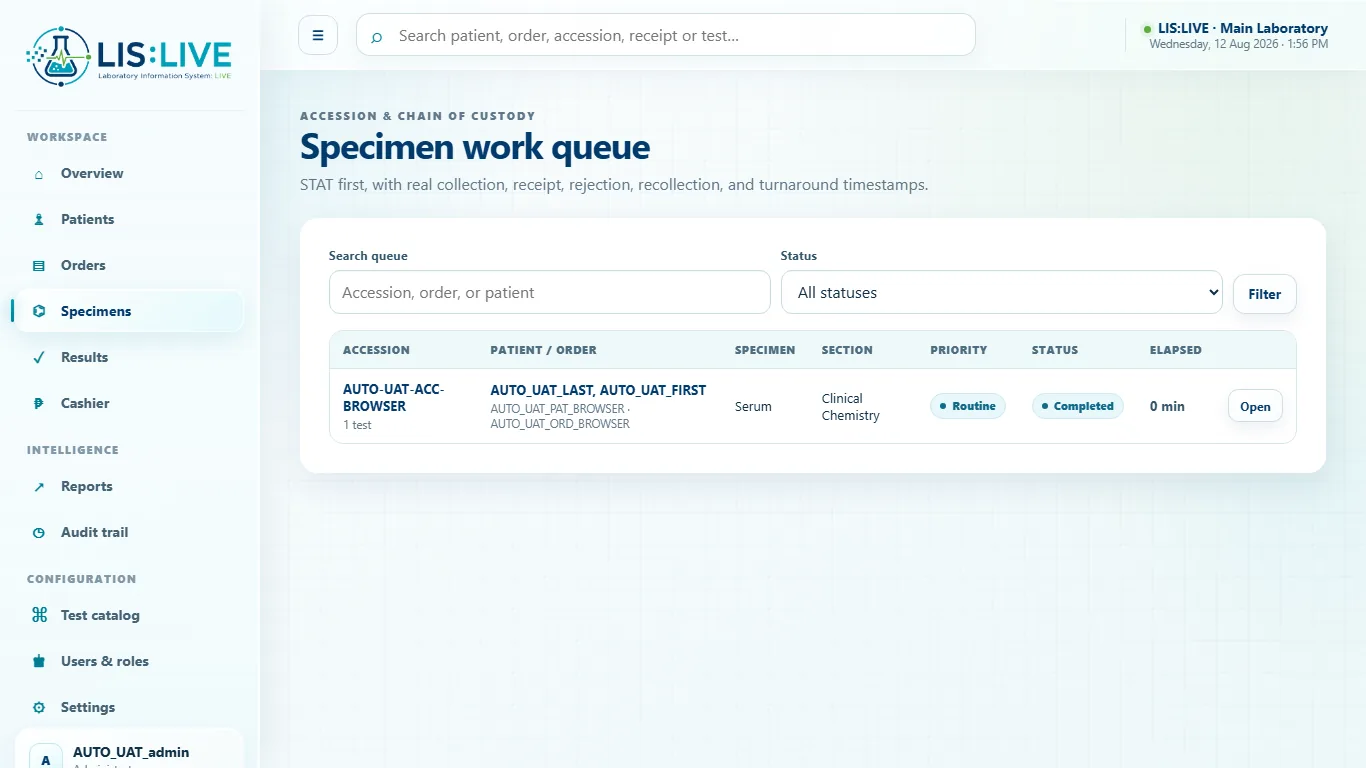Screen dimensions: 1366x768
Task: Open the Overview menu item
Action: click(128, 174)
